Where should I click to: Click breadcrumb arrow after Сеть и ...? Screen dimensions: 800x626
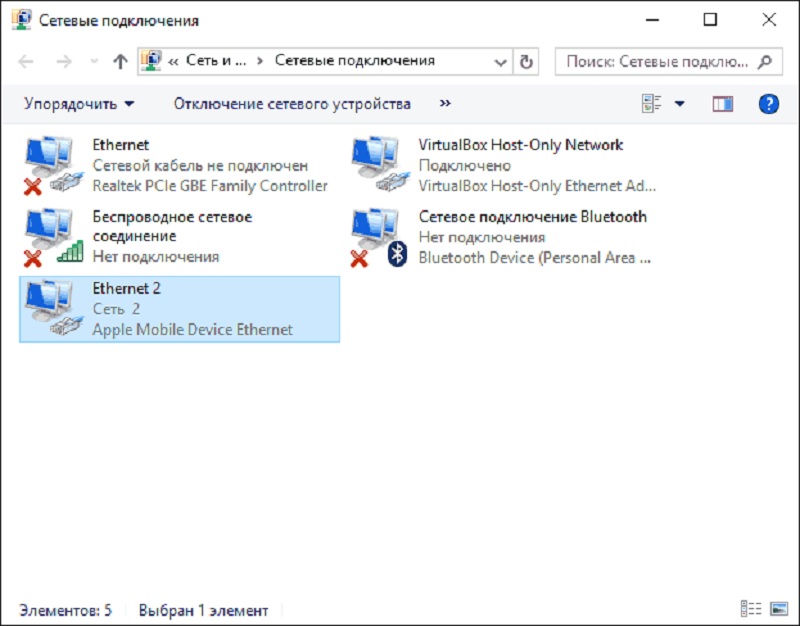tap(260, 61)
